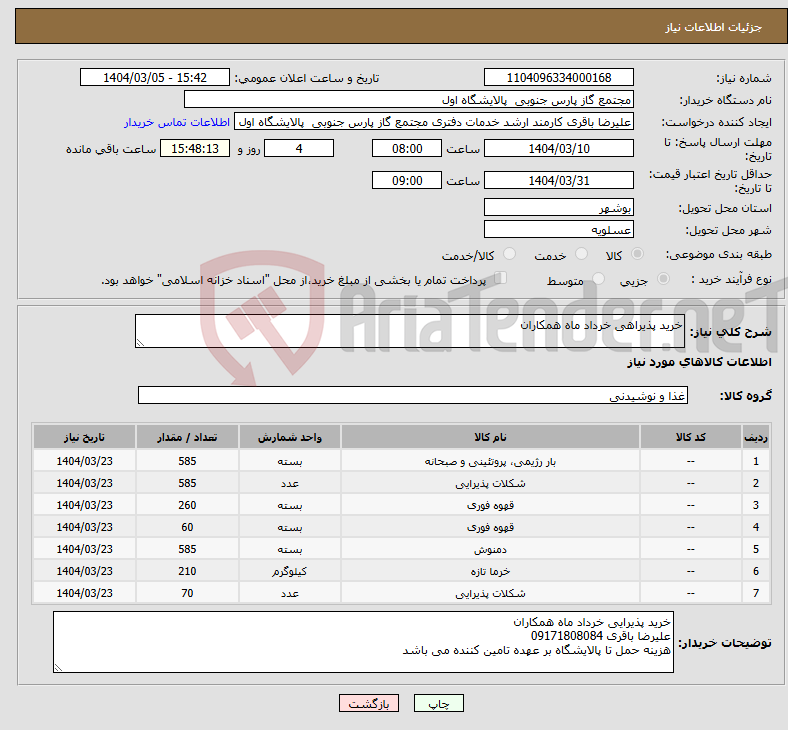The height and width of the screenshot is (730, 788).
Task: Click item name بار رژیمی، پروتئینی و صبحانه
Action: [x=490, y=461]
